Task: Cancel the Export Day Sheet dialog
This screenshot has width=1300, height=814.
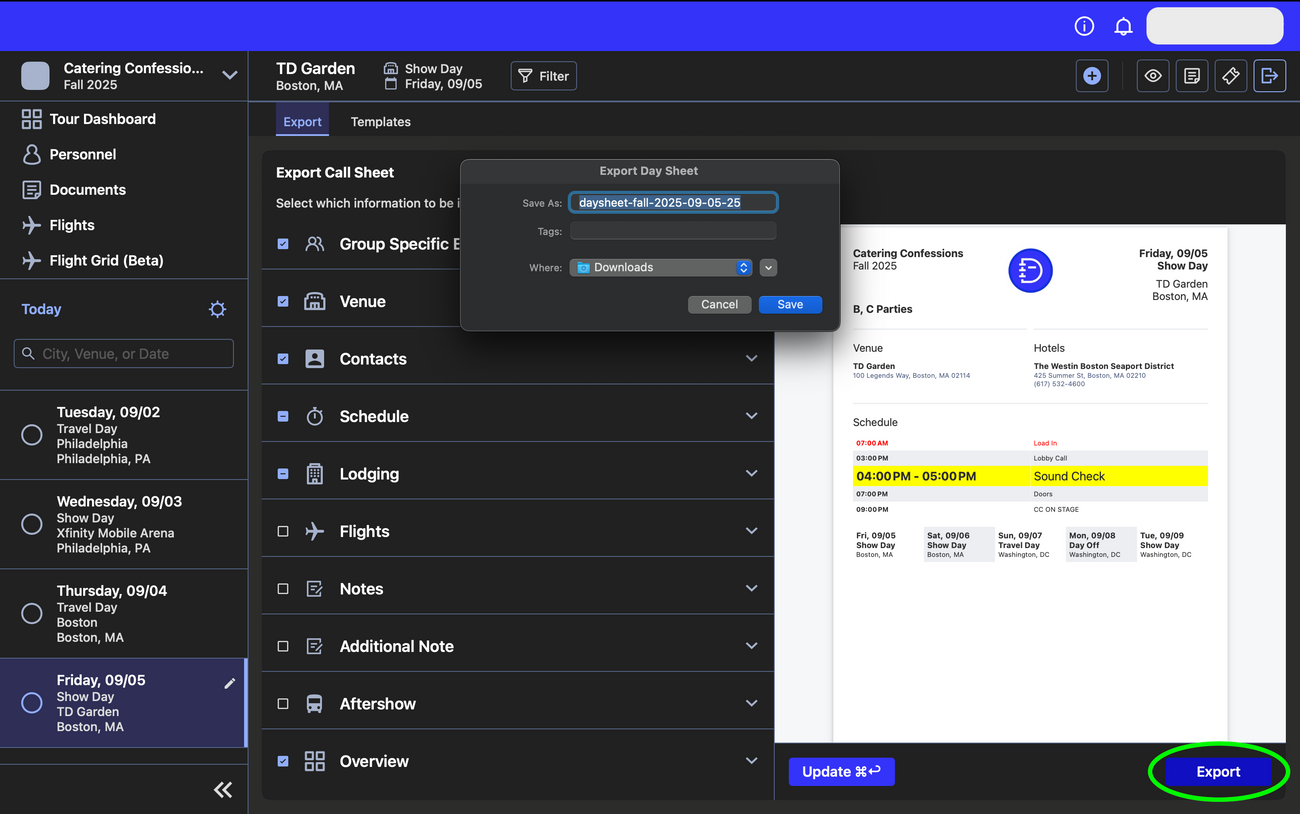Action: click(x=719, y=304)
